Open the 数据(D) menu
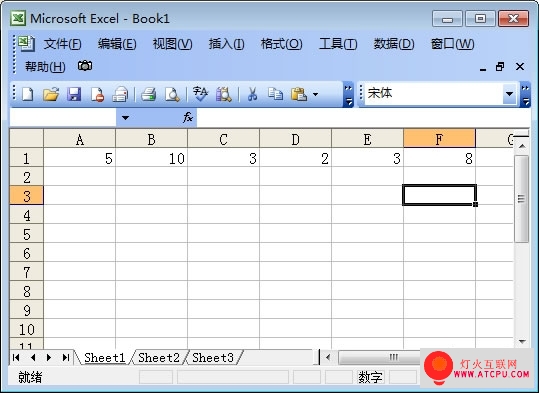This screenshot has width=539, height=393. (x=394, y=44)
